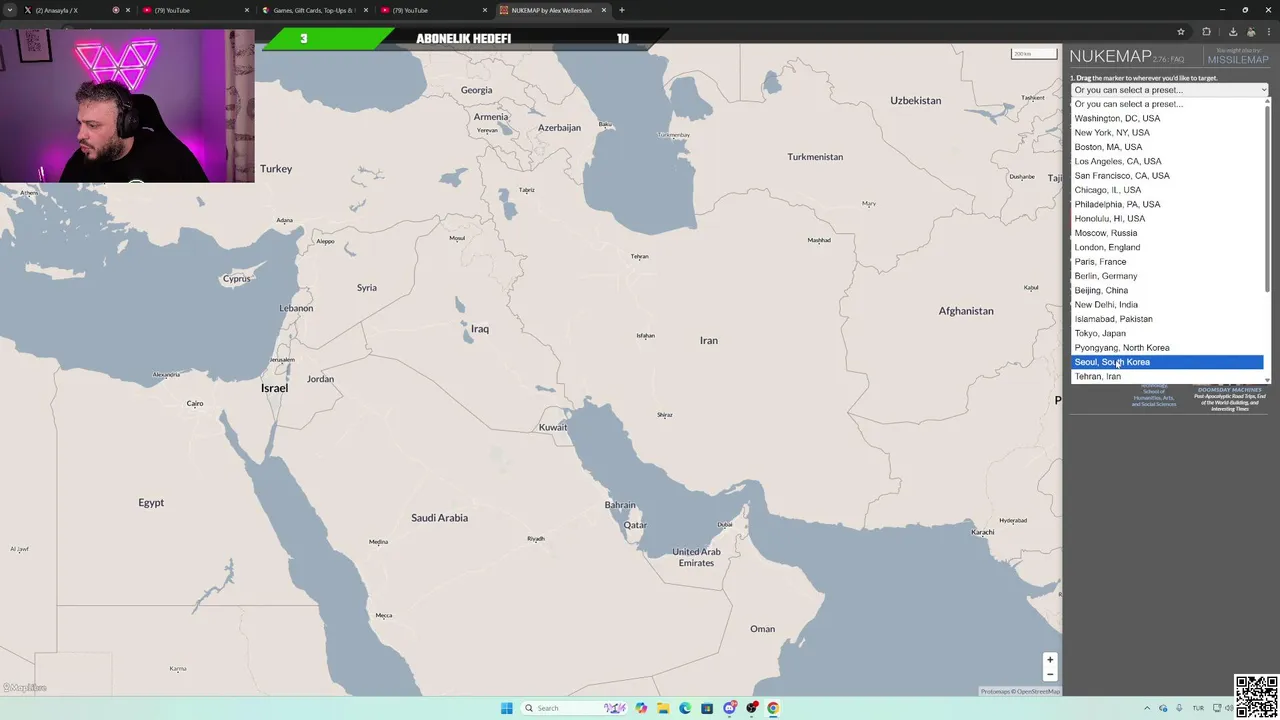Click the TUR keyboard language indicator

tap(1198, 708)
